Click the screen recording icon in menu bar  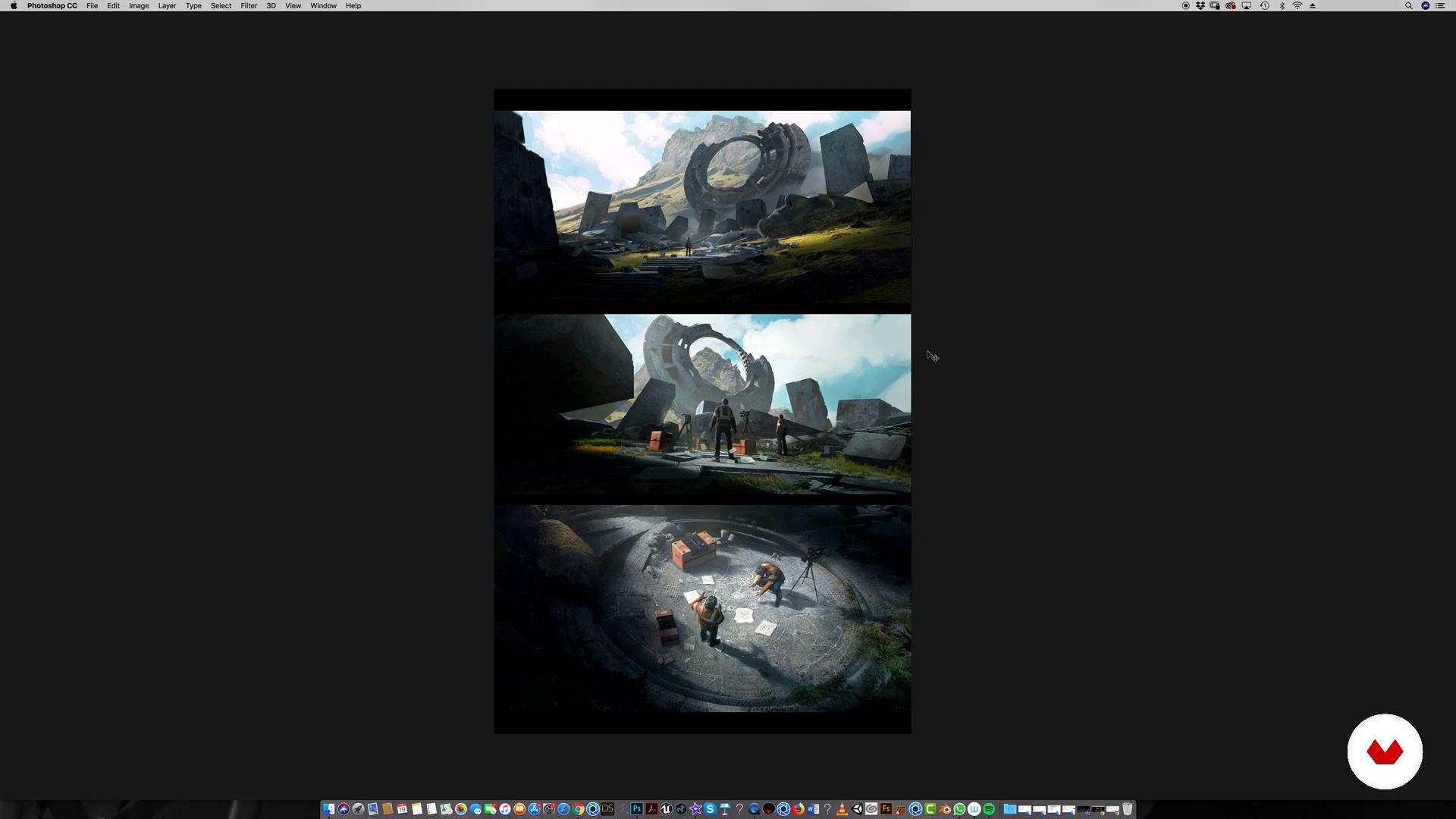pos(1186,5)
